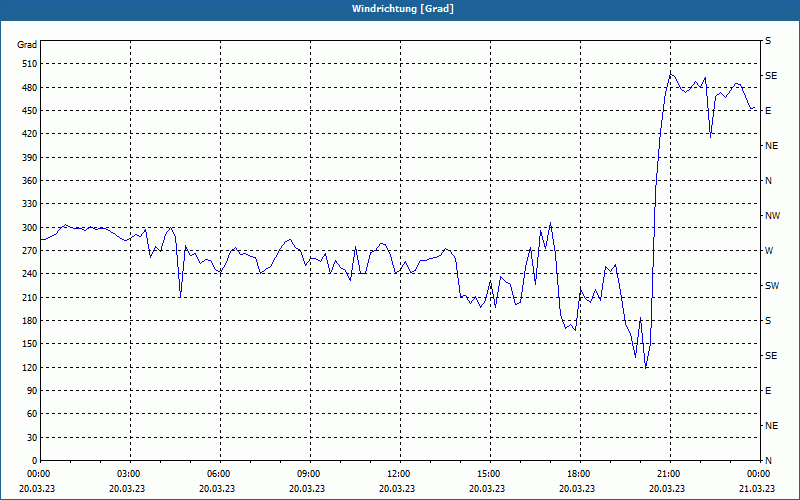The image size is (800, 500).
Task: Click the 09:00 time label
Action: click(308, 474)
